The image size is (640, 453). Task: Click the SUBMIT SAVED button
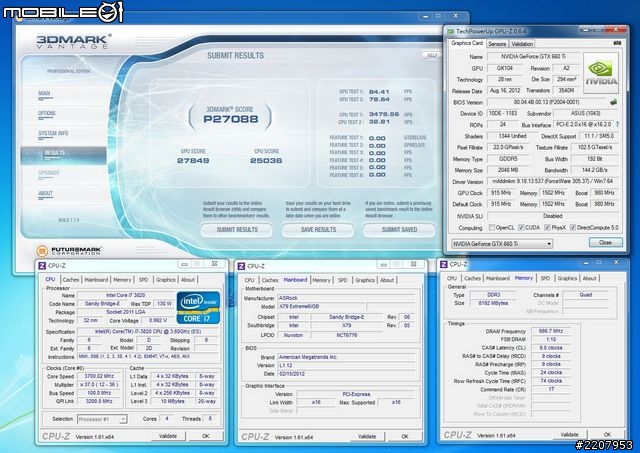coord(399,230)
